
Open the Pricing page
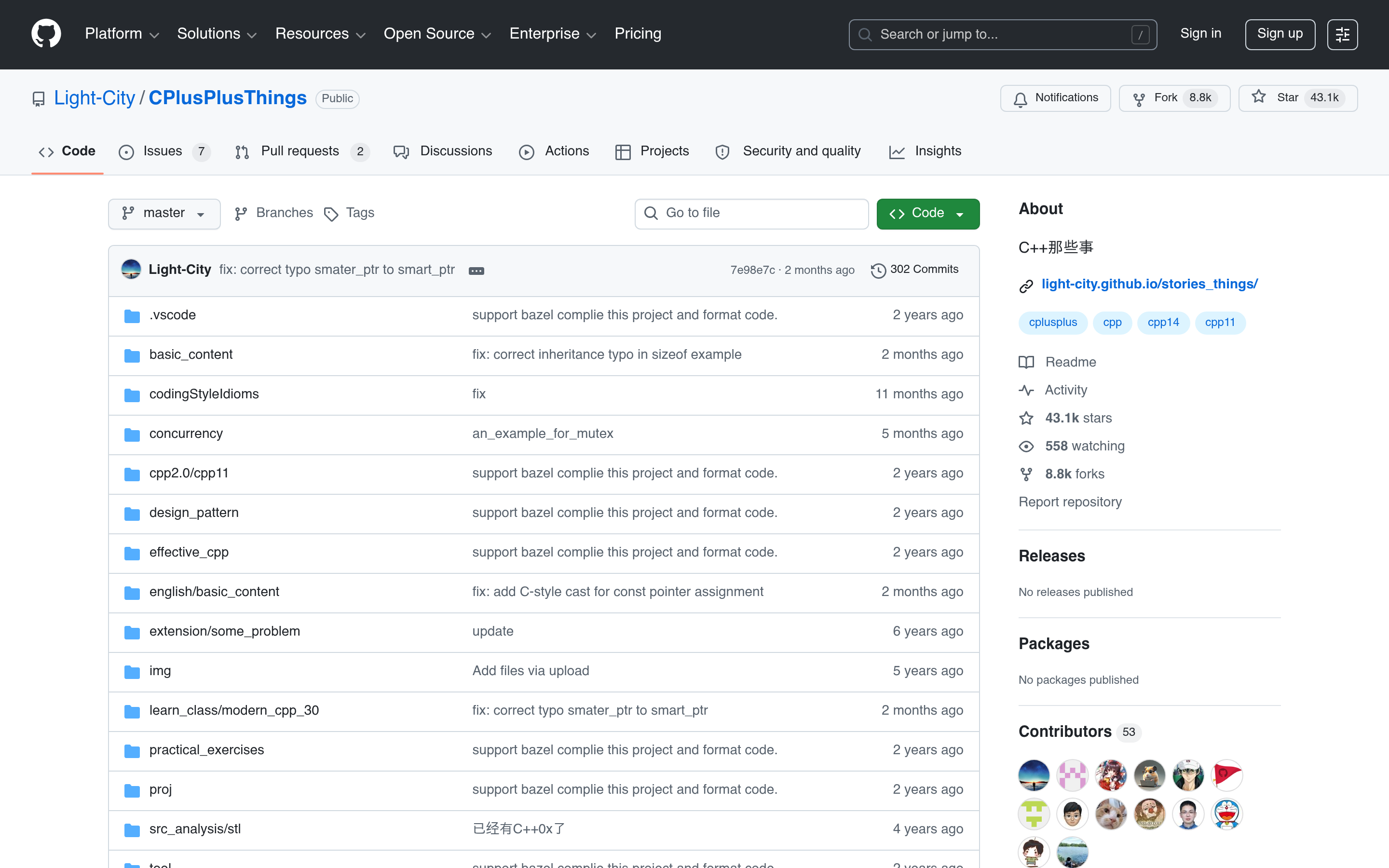(x=638, y=34)
